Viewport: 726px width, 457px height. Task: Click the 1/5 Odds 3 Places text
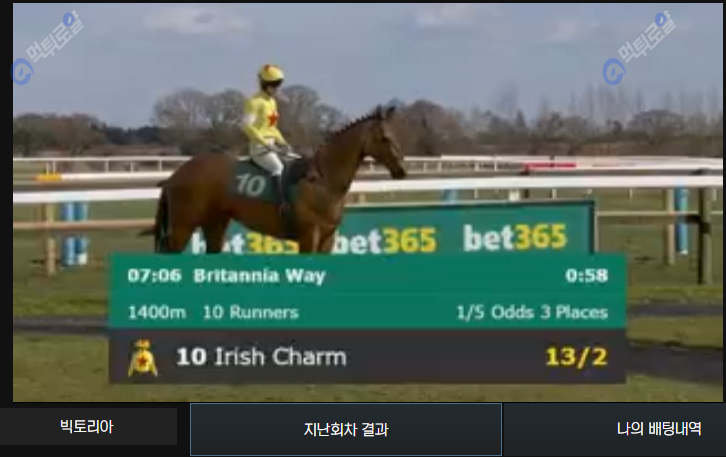click(532, 313)
